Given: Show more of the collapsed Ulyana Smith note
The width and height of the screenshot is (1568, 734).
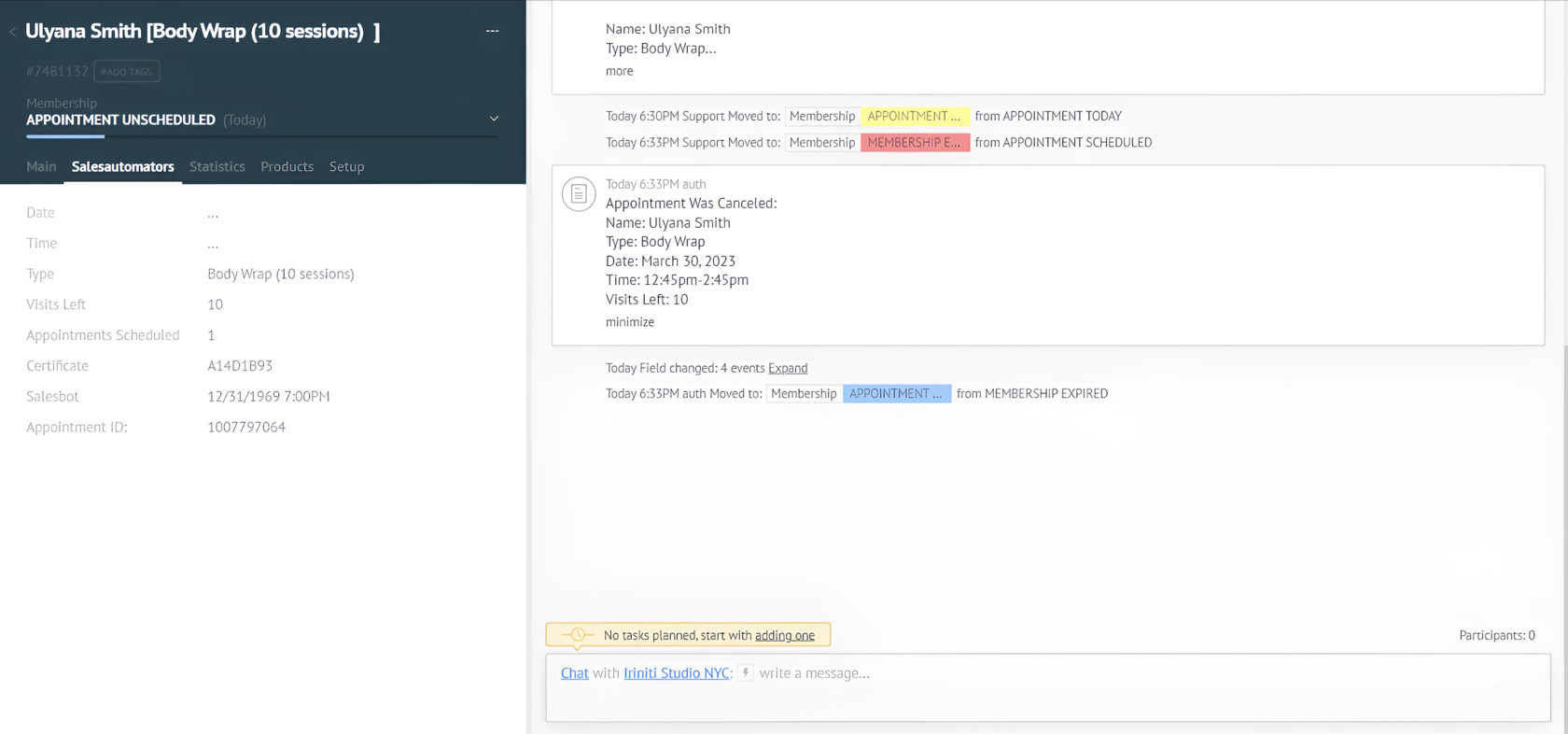Looking at the screenshot, I should (x=619, y=71).
